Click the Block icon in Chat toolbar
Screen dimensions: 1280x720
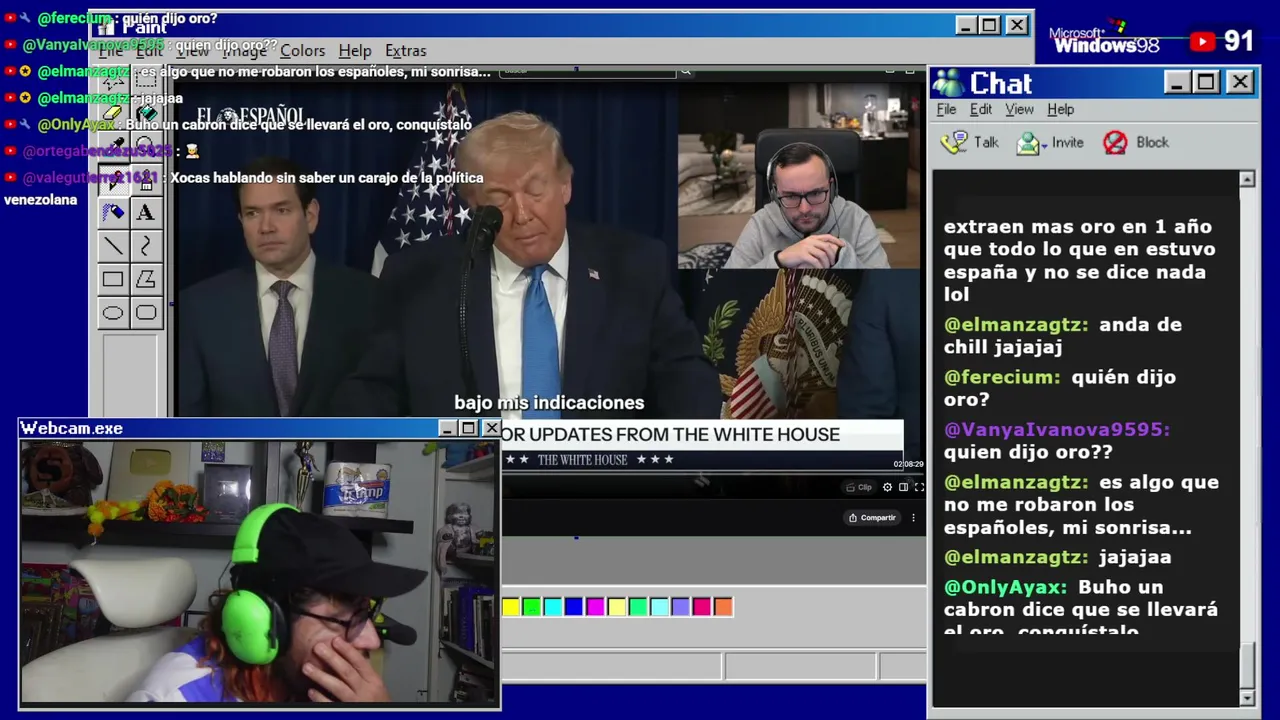[1115, 143]
